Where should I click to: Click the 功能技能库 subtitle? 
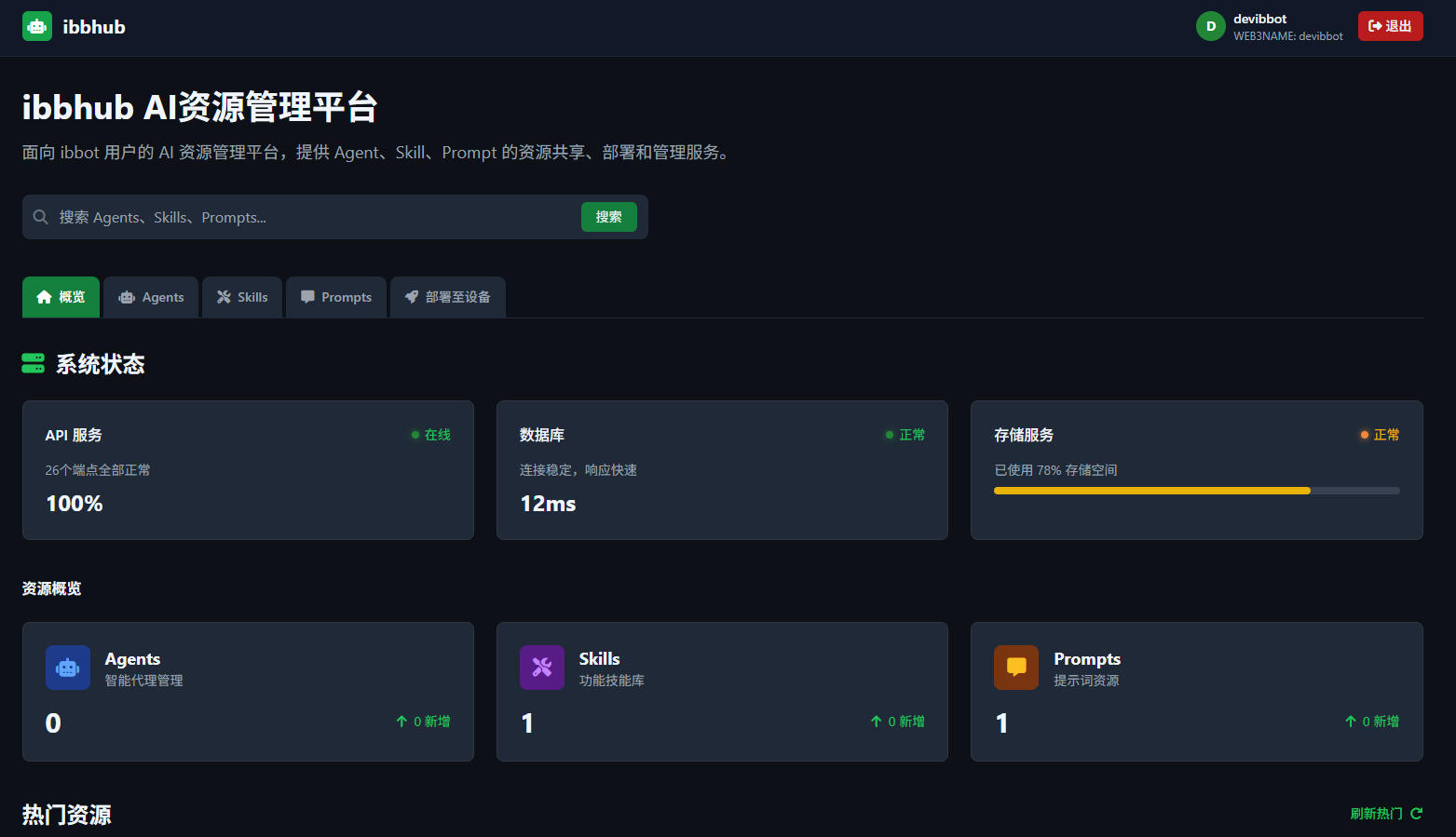[612, 681]
